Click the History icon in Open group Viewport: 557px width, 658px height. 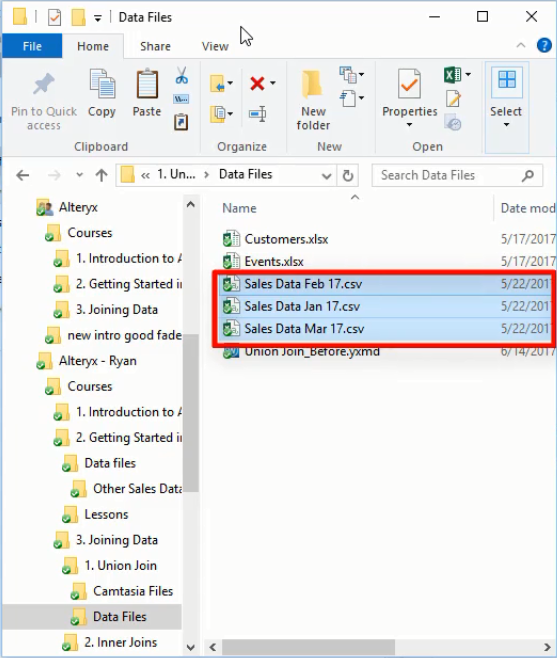(453, 123)
